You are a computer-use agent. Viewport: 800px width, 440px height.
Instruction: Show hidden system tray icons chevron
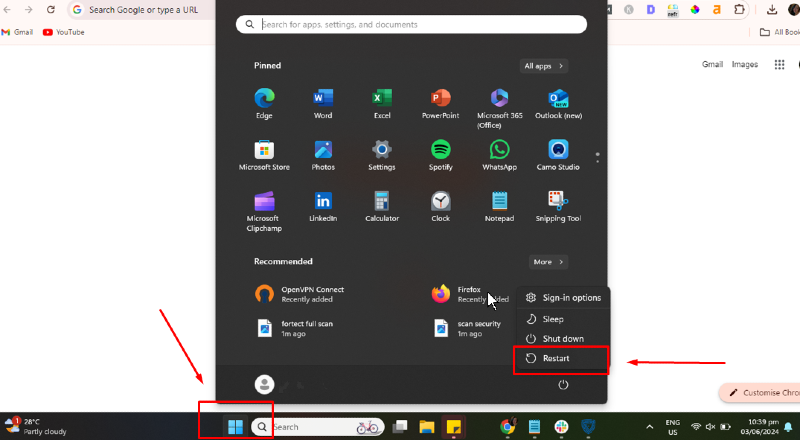coord(649,427)
